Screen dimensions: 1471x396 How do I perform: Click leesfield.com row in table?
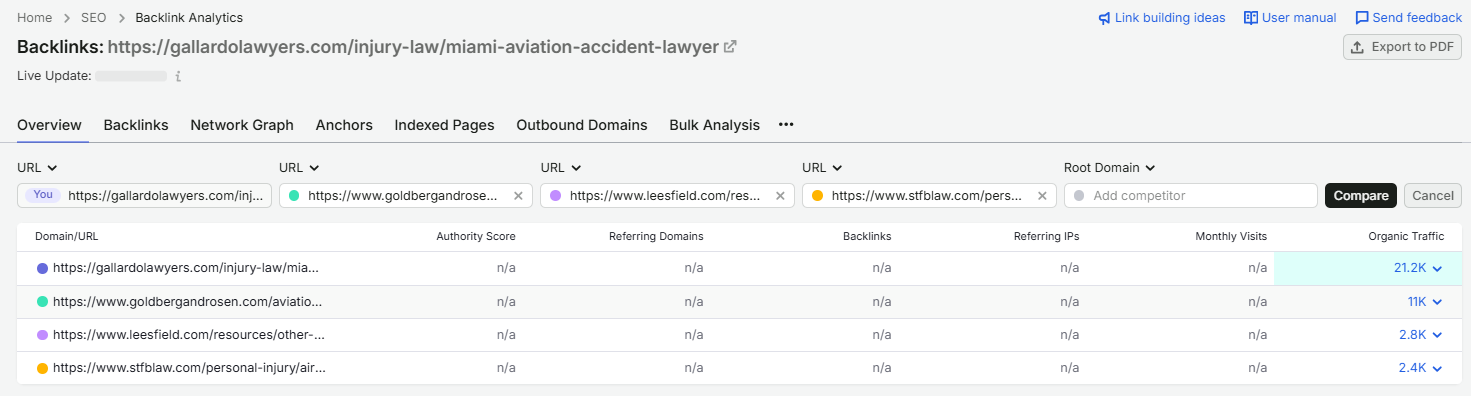click(739, 334)
